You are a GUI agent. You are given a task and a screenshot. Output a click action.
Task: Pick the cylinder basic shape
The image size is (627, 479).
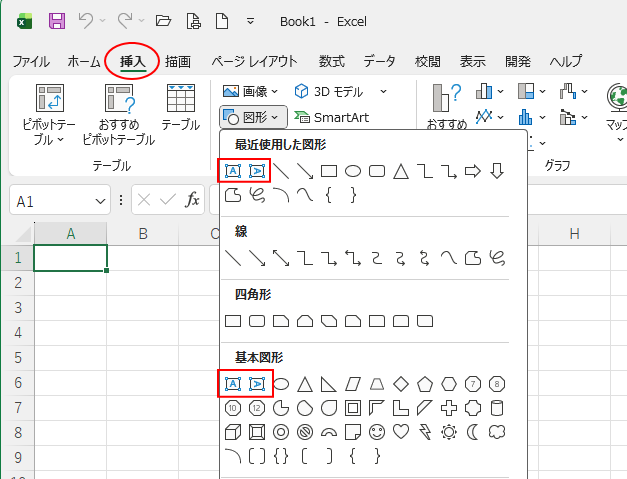point(497,408)
